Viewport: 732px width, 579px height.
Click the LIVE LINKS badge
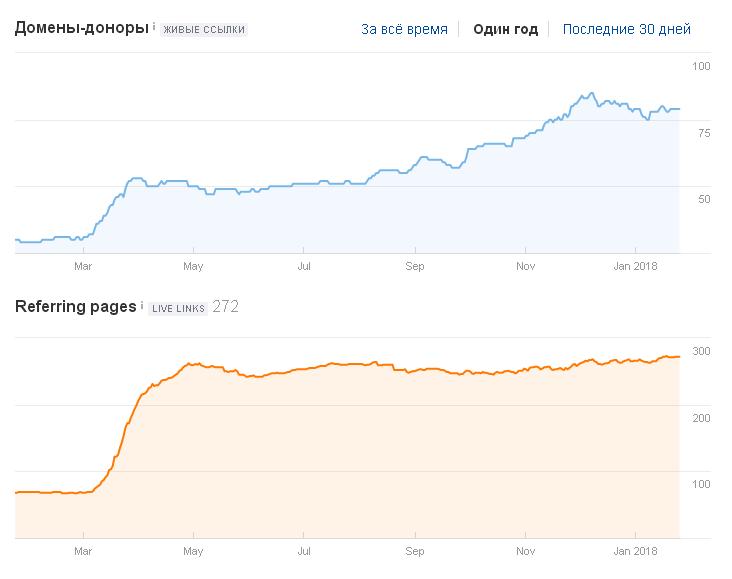coord(178,309)
